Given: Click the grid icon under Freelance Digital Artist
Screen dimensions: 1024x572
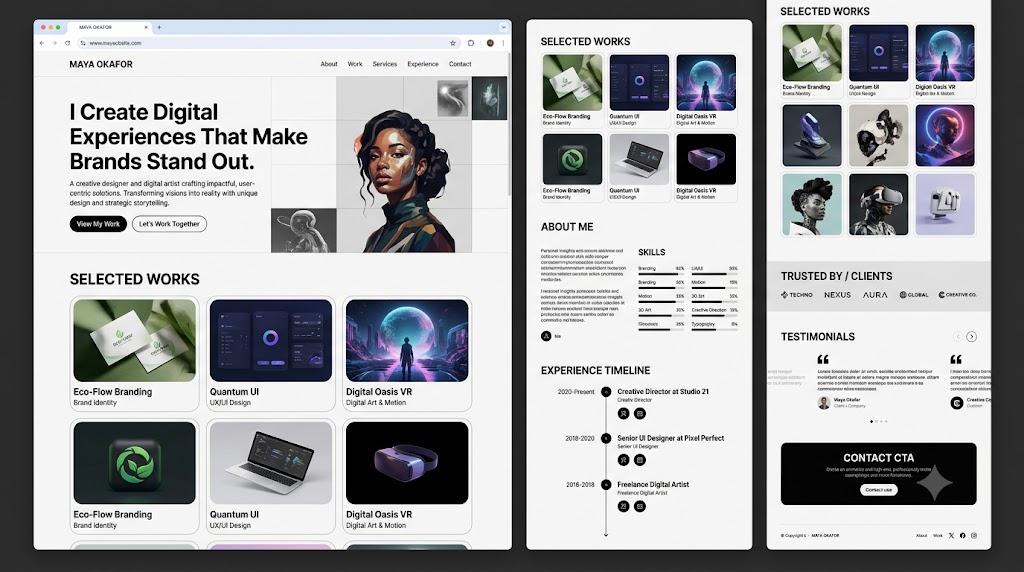Looking at the screenshot, I should pyautogui.click(x=640, y=506).
